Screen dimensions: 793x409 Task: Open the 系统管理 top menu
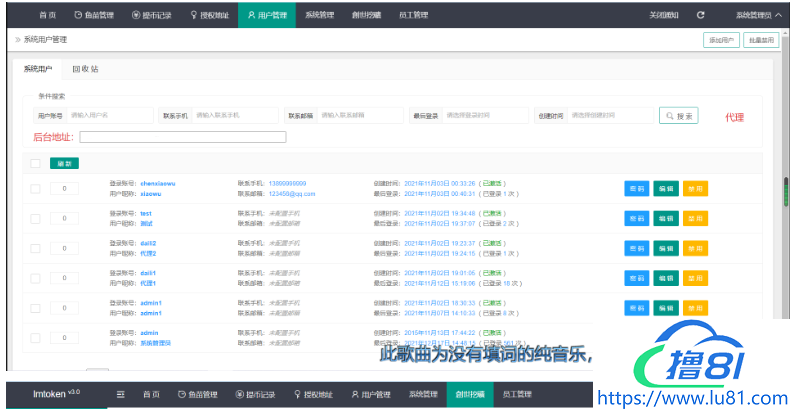pos(320,15)
